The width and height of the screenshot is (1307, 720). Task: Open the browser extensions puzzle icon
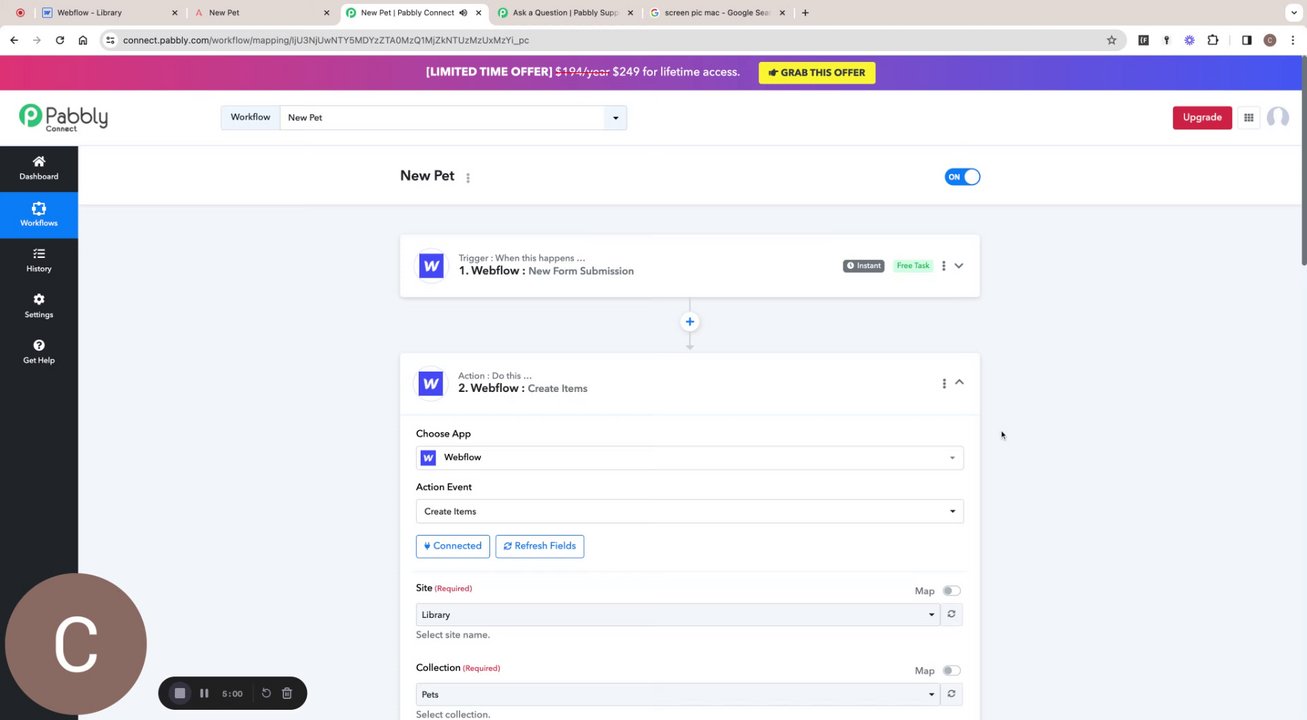pos(1212,40)
